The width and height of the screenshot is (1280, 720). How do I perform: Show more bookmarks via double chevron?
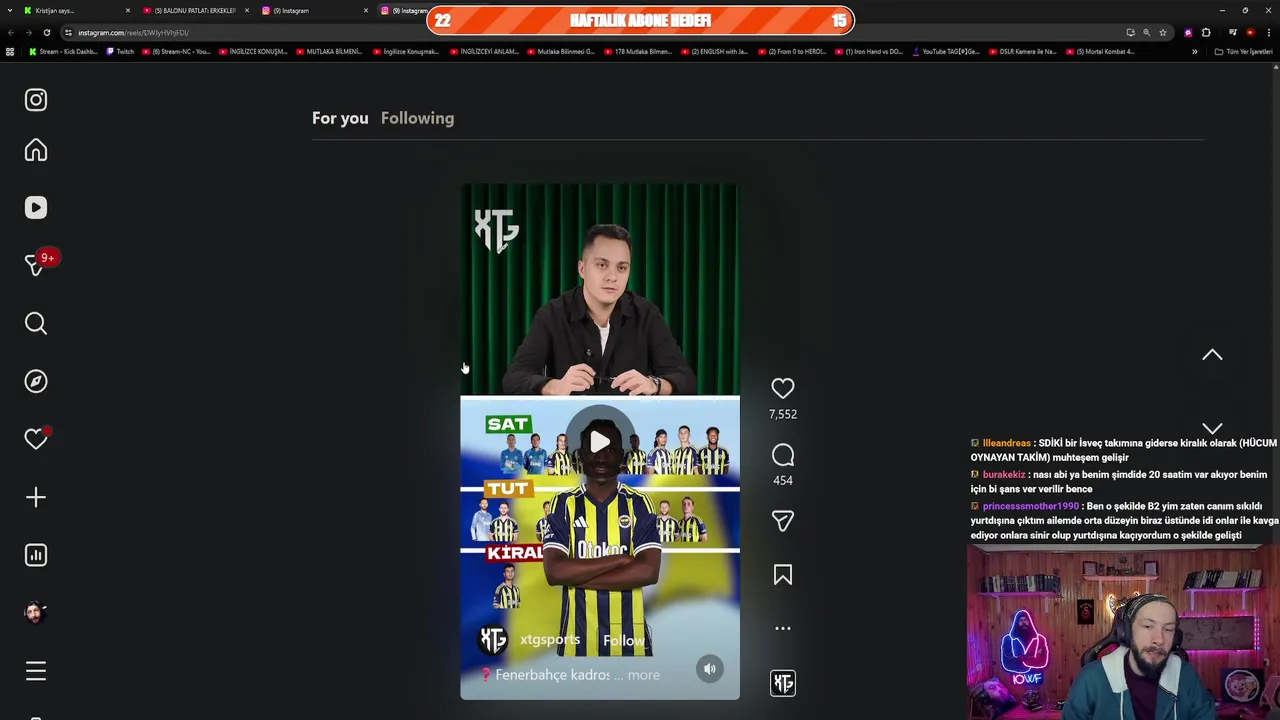(x=1194, y=52)
